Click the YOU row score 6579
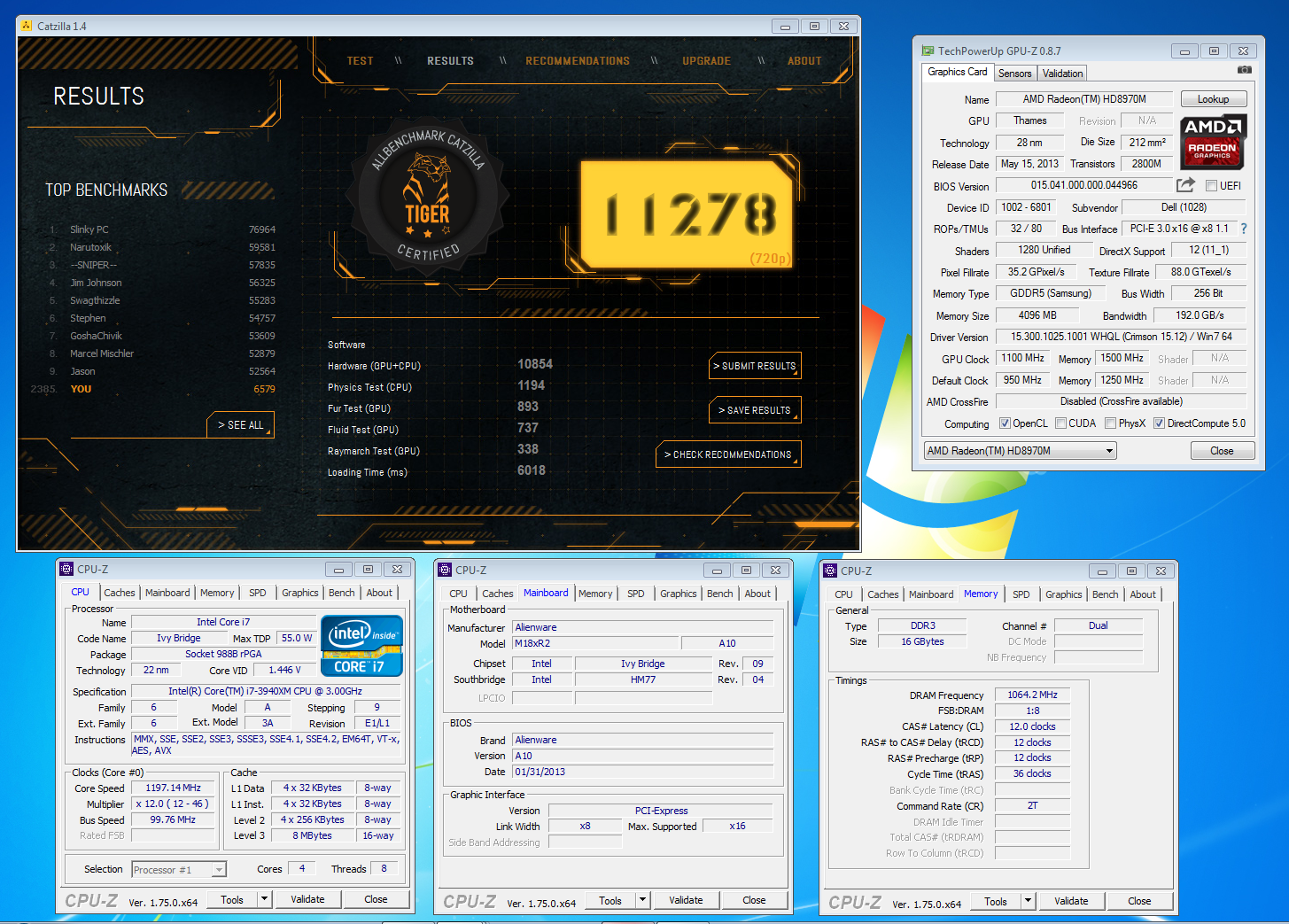The image size is (1289, 924). pos(264,389)
